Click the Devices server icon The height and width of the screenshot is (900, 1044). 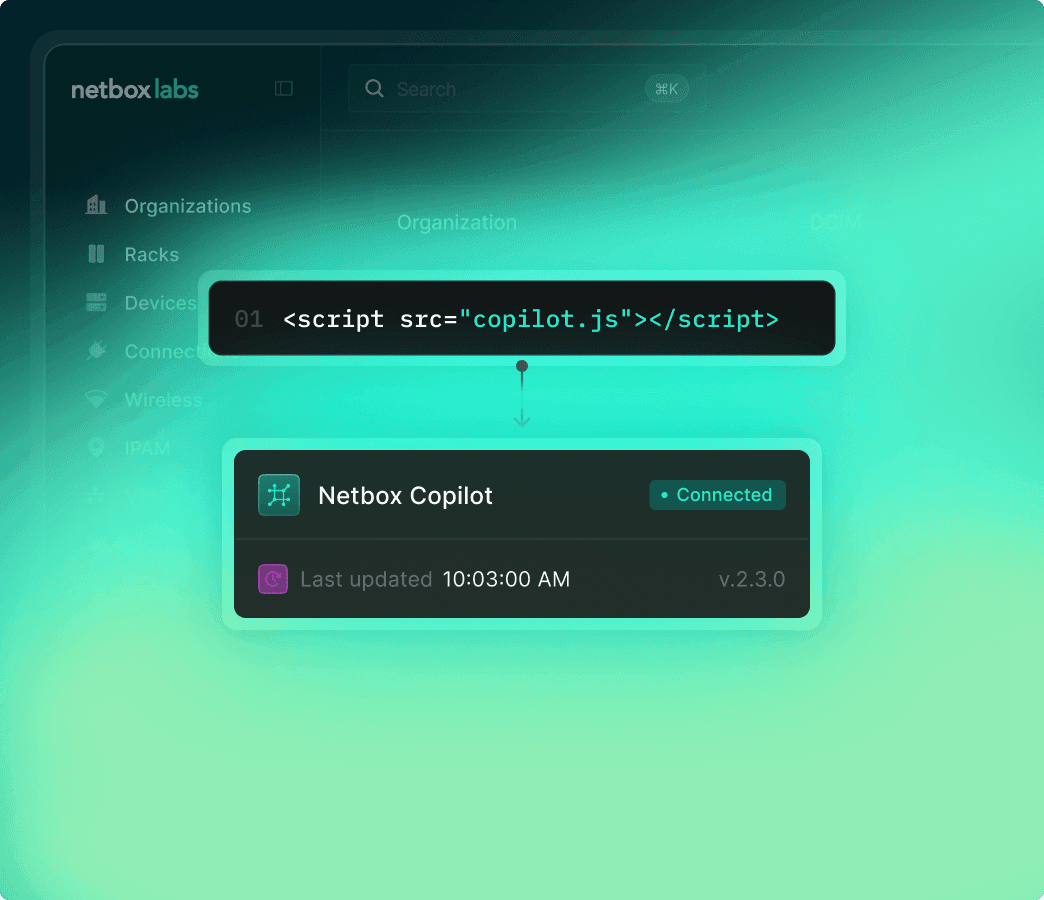pos(96,303)
